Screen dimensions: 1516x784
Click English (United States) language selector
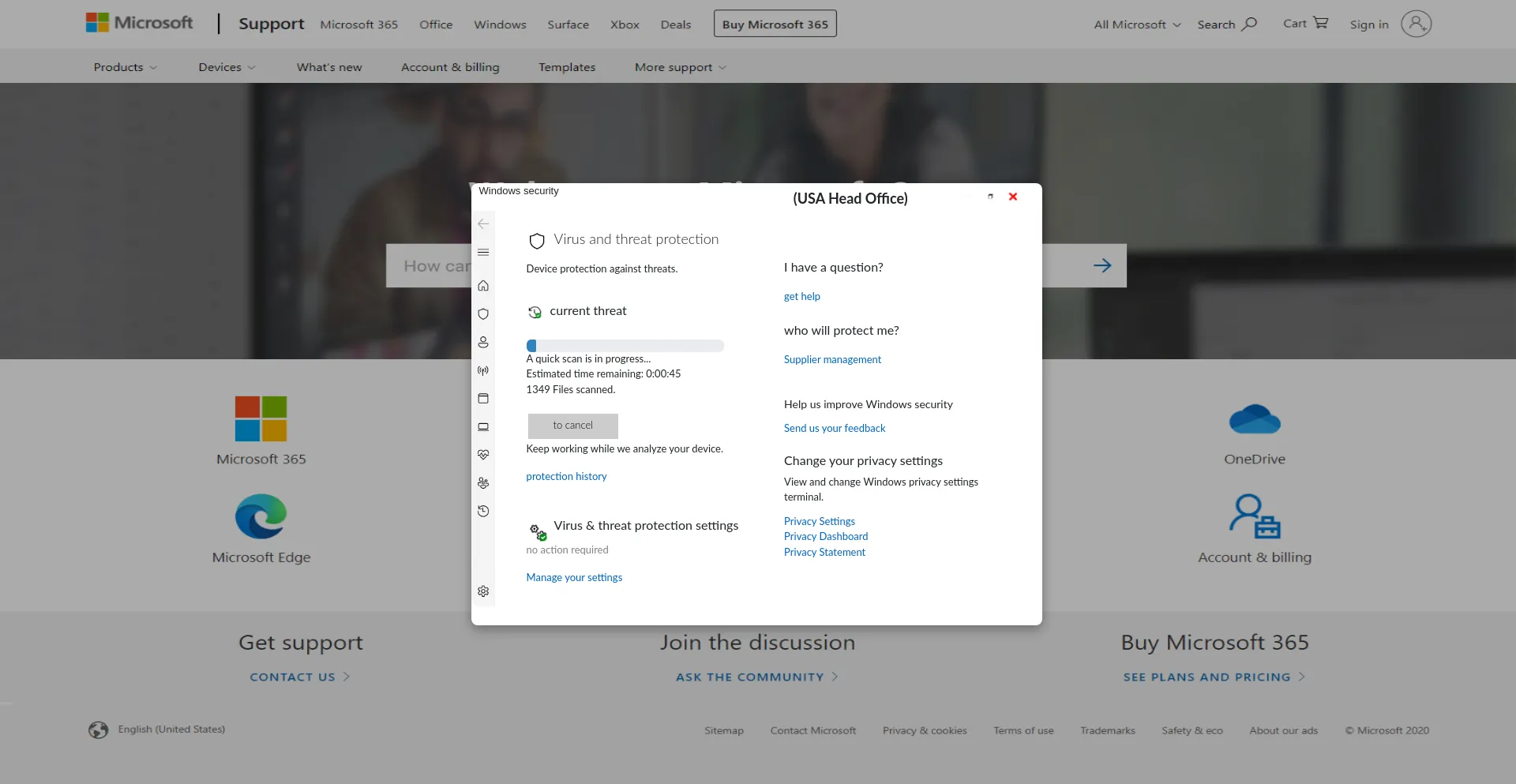(171, 730)
